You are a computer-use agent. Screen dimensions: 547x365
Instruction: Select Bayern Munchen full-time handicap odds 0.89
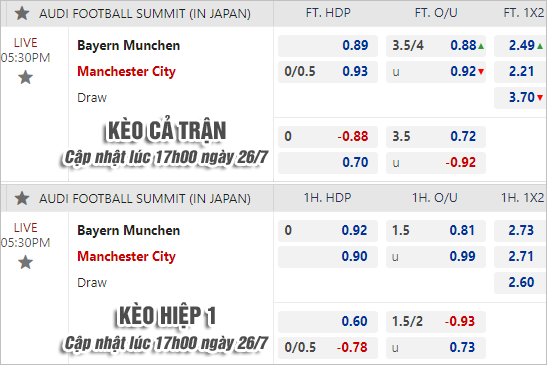(328, 46)
